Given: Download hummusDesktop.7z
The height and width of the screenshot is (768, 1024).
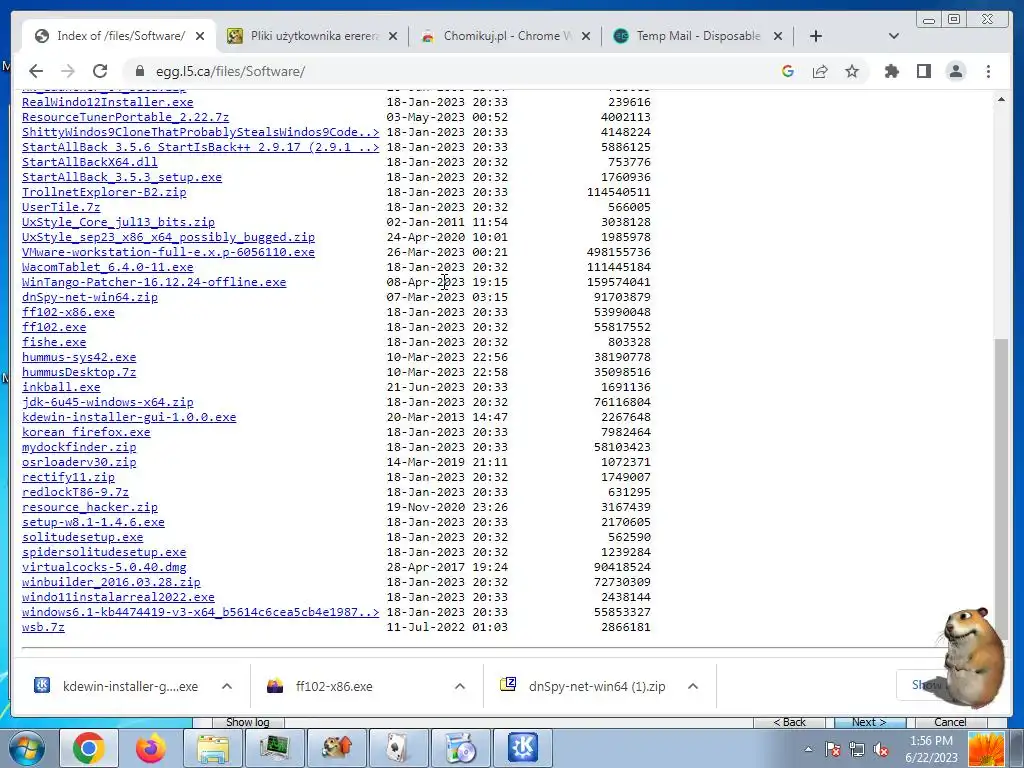Looking at the screenshot, I should (x=79, y=372).
